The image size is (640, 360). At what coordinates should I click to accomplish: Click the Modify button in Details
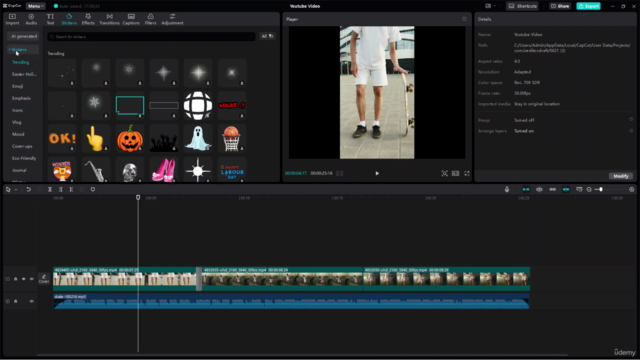point(621,176)
